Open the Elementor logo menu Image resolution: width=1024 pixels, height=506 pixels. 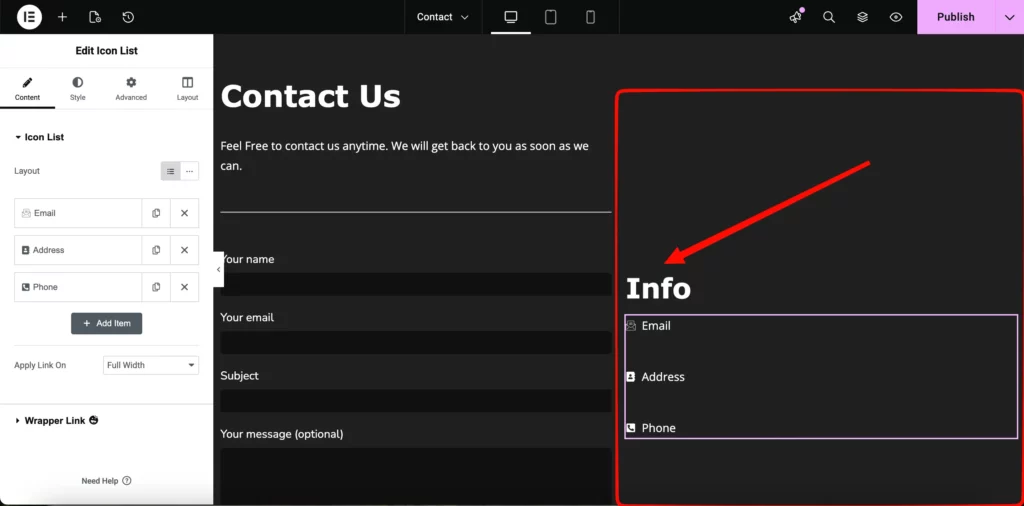29,17
